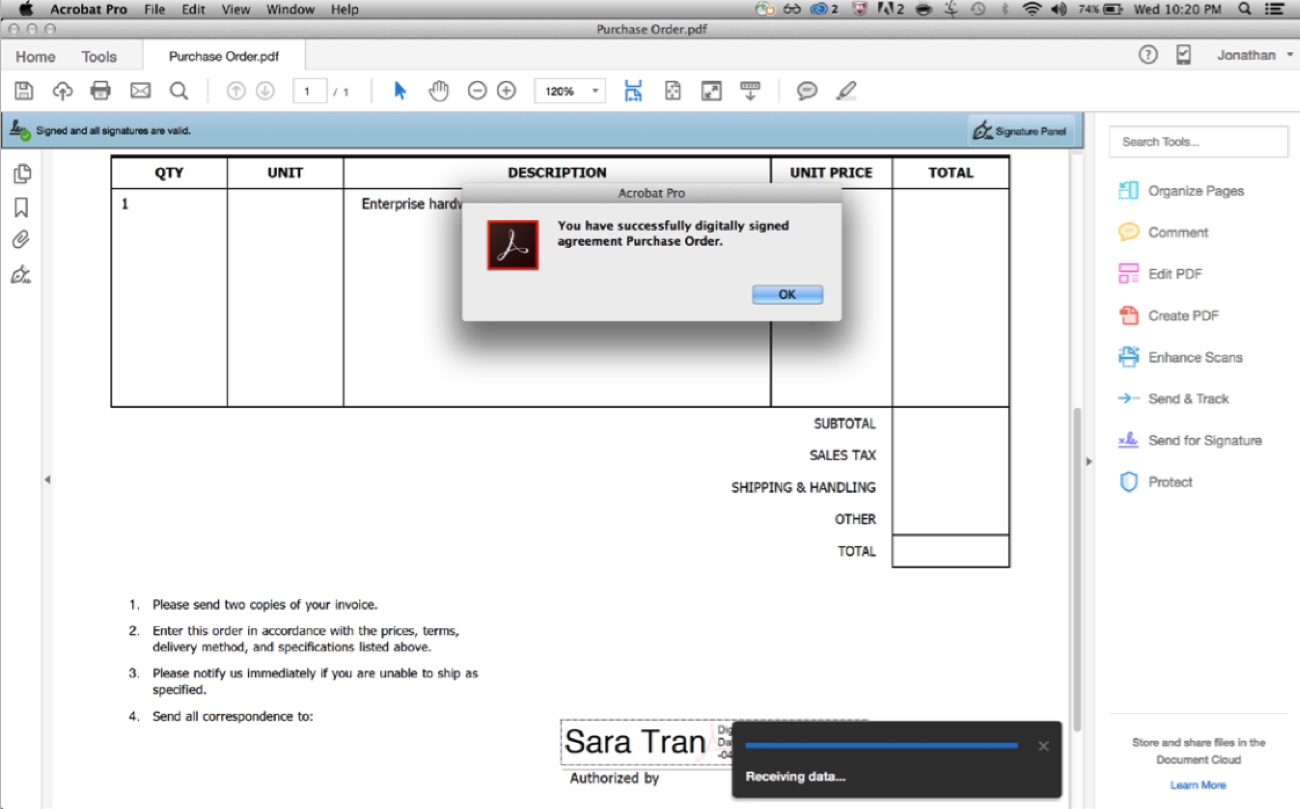Viewport: 1300px width, 809px height.
Task: Select the Purchase Order.pdf tab
Action: (x=224, y=56)
